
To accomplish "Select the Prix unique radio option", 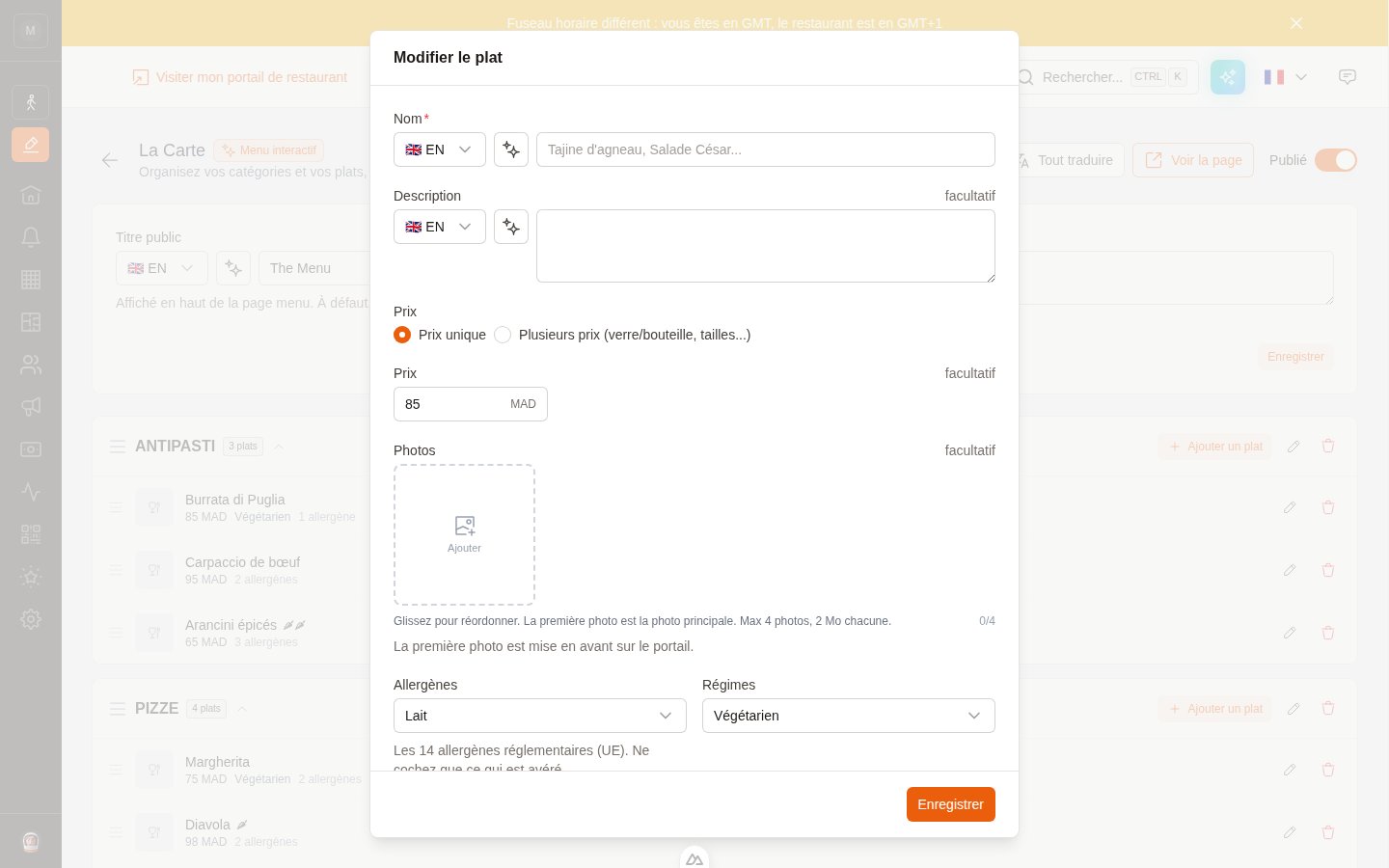I will point(402,335).
